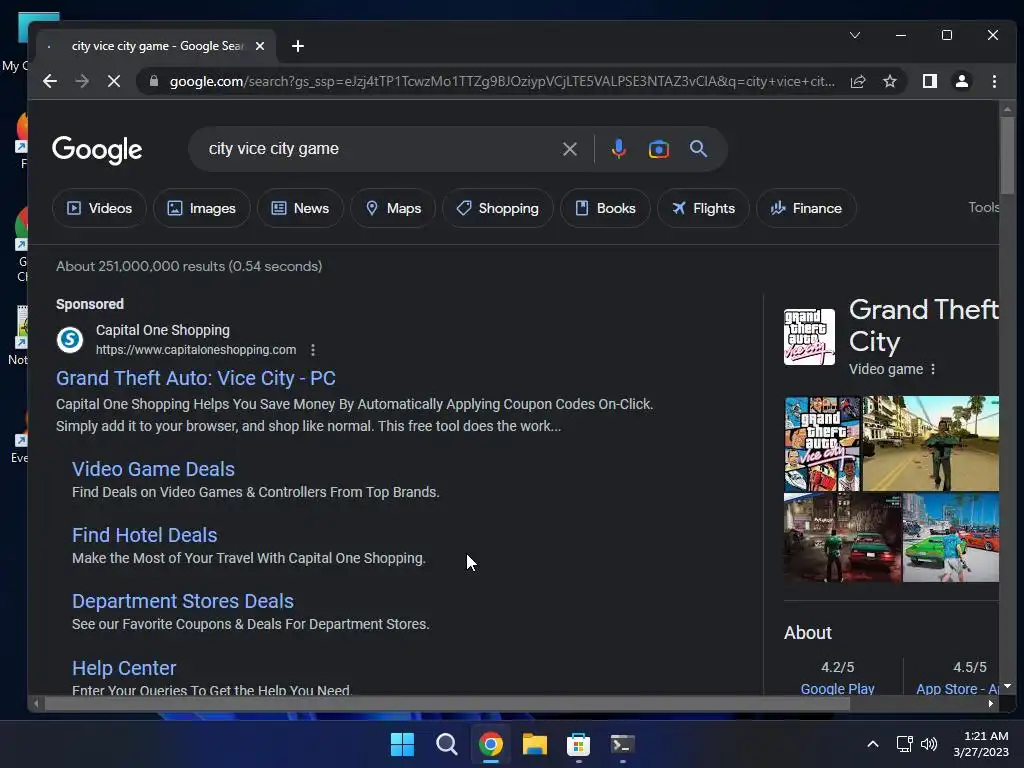
Task: Open Vice City cover art image
Action: coord(822,443)
